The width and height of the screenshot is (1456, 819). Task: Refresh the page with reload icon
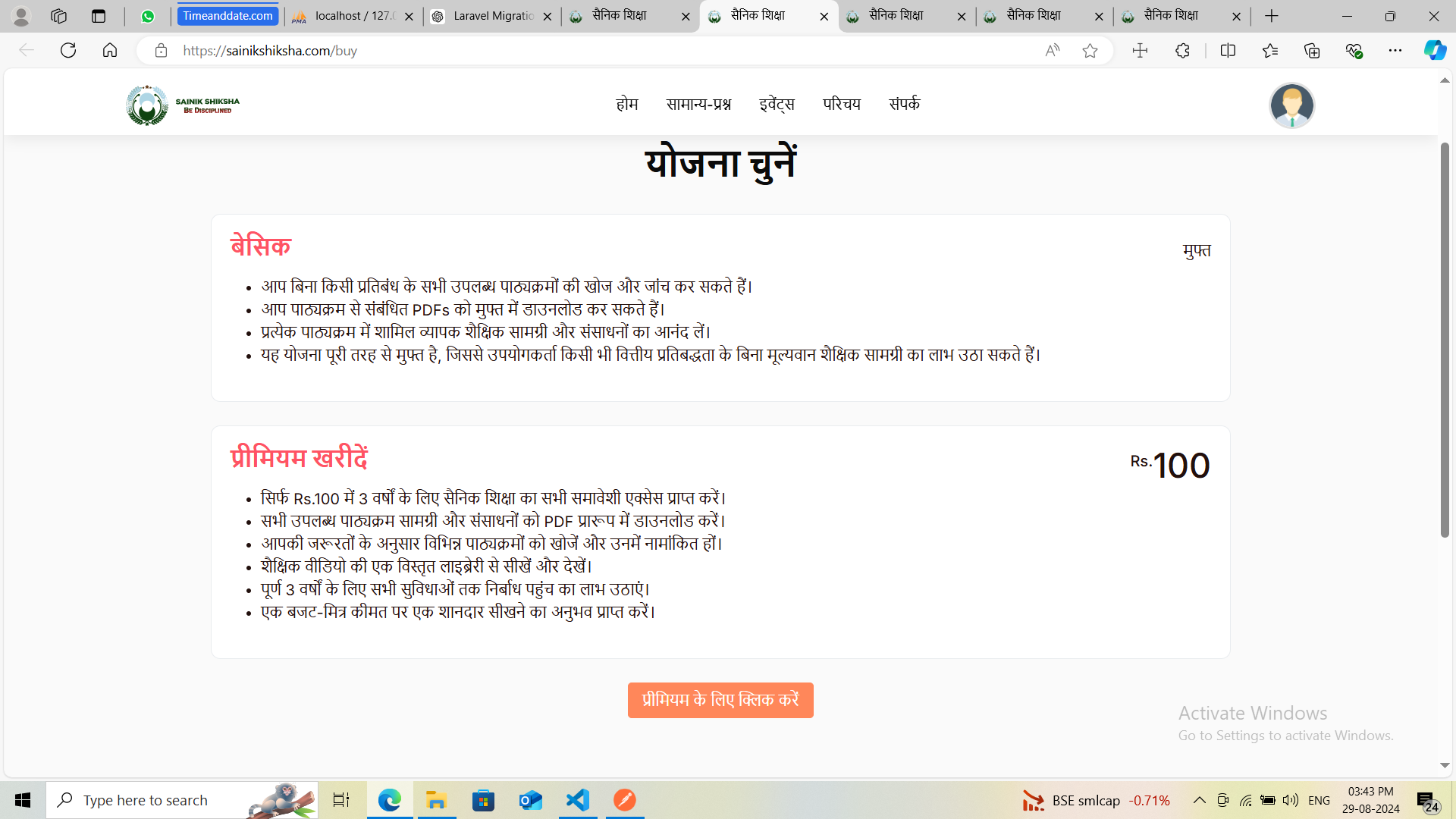[68, 51]
